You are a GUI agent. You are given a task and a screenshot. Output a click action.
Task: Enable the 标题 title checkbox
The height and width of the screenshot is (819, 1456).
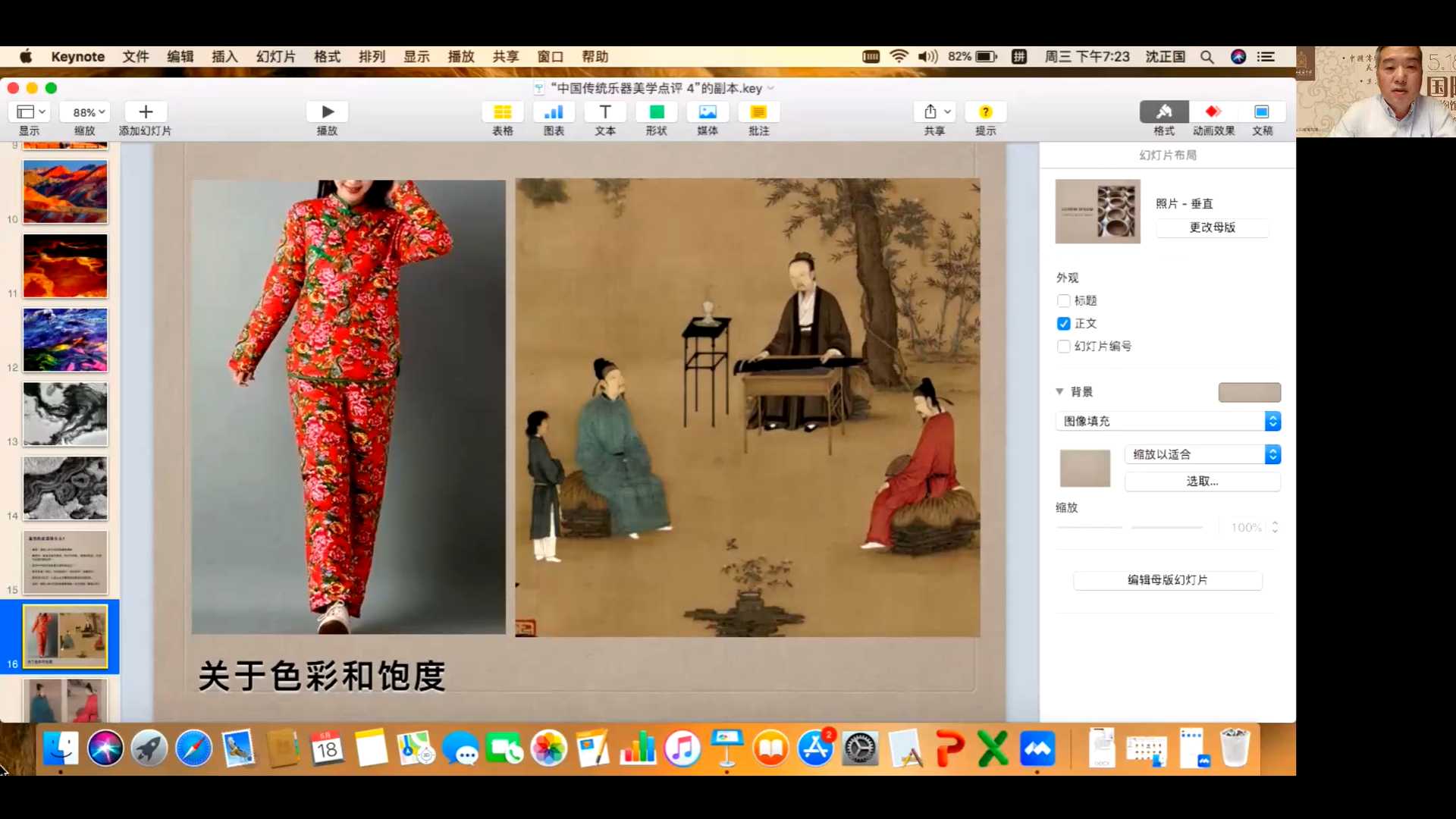pos(1064,301)
